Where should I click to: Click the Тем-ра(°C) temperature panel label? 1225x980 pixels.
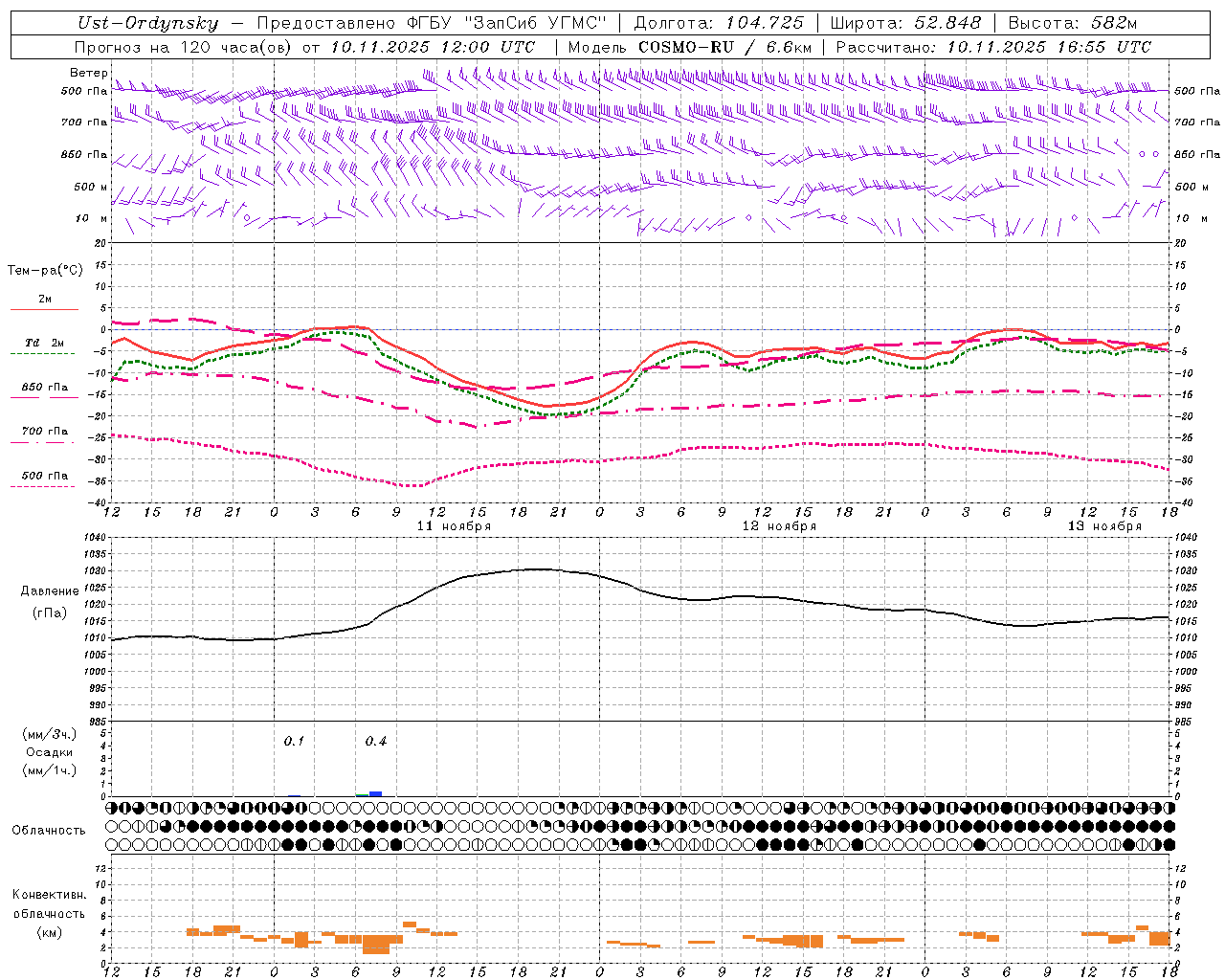click(x=45, y=270)
